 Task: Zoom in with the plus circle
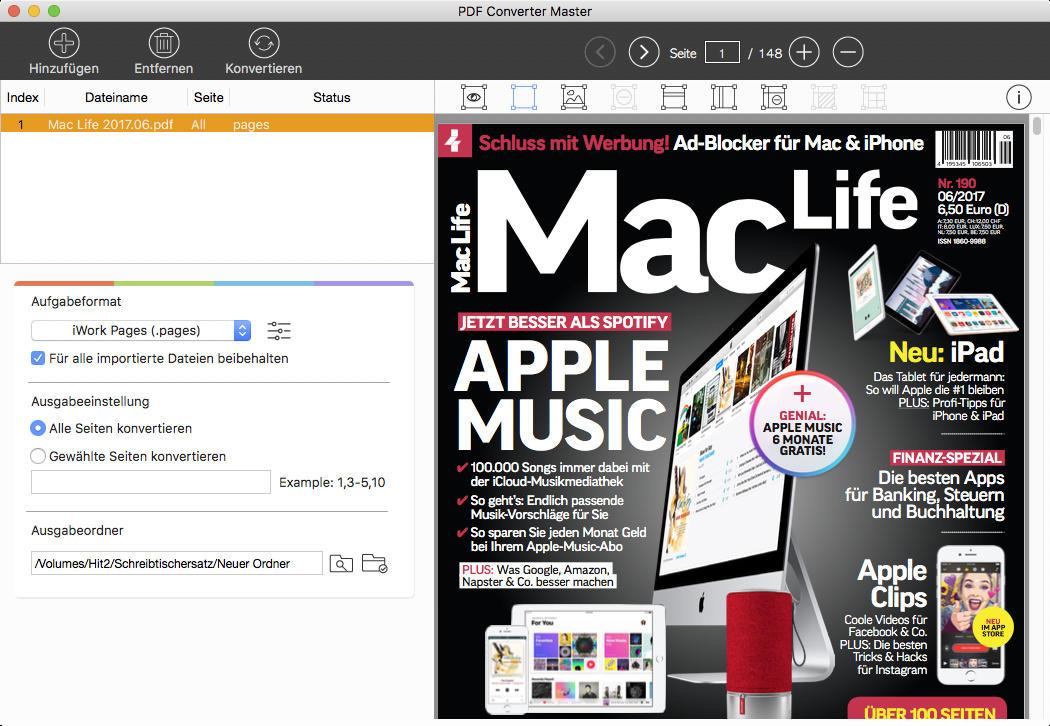804,52
